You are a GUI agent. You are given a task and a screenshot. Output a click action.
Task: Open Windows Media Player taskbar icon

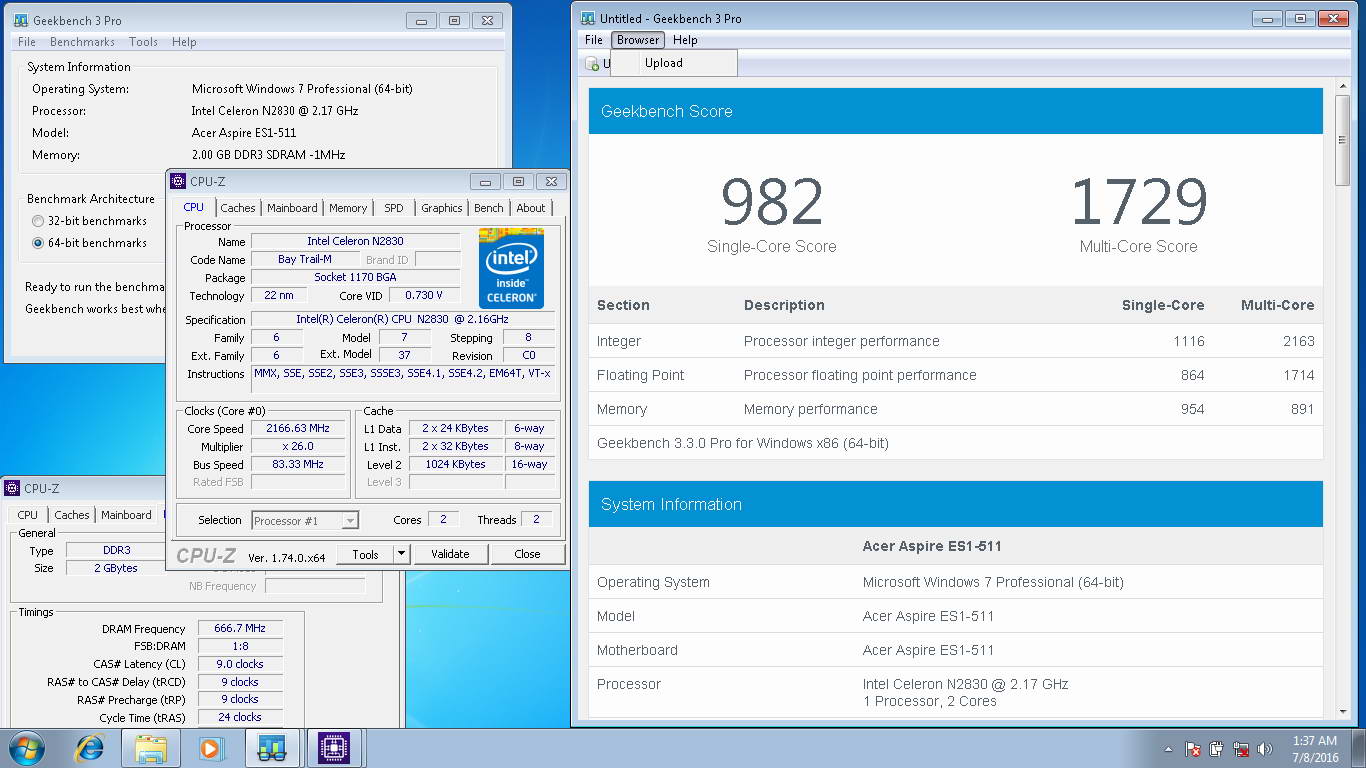coord(211,748)
